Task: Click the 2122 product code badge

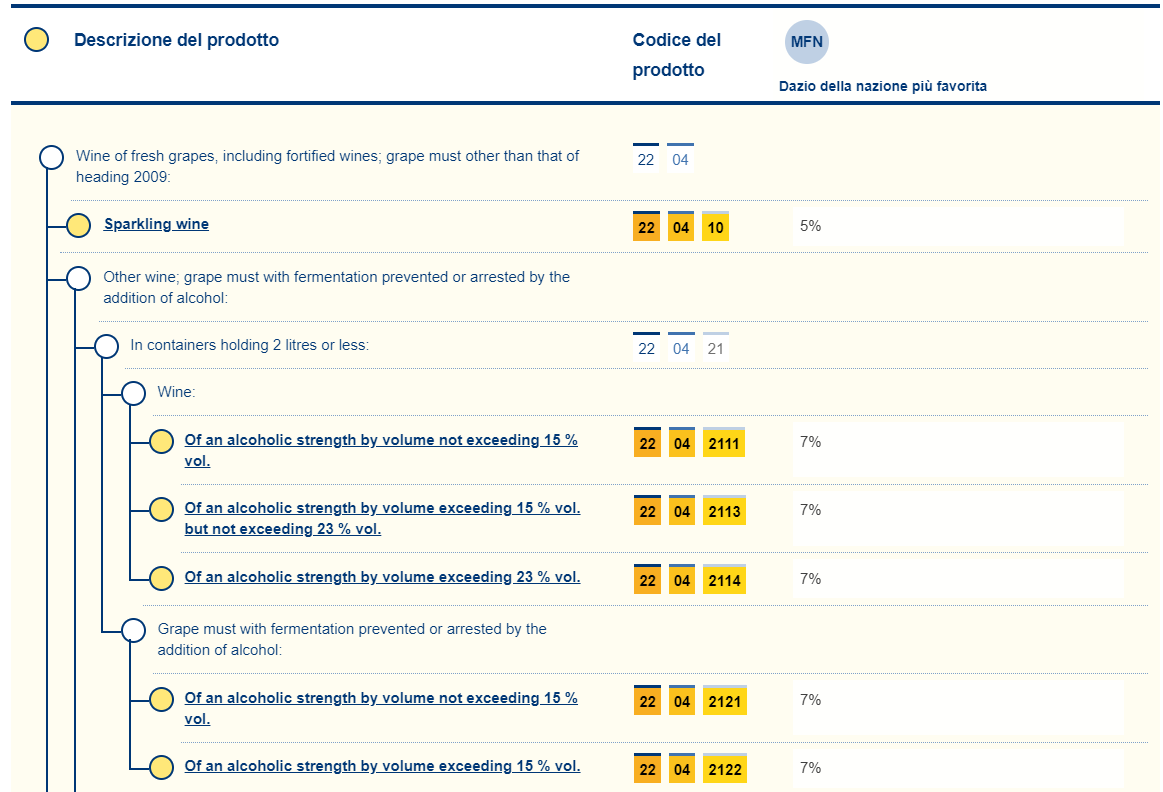Action: point(724,770)
